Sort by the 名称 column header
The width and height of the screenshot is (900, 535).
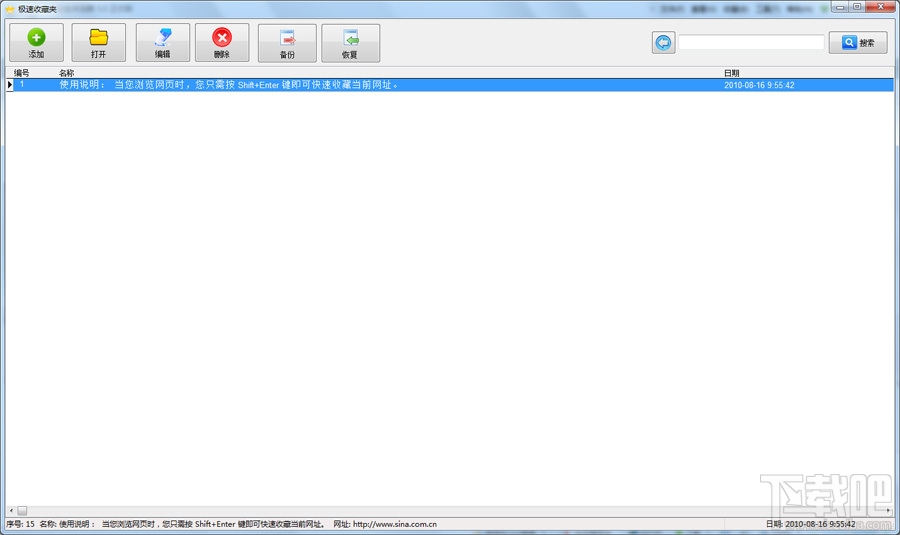pyautogui.click(x=67, y=73)
